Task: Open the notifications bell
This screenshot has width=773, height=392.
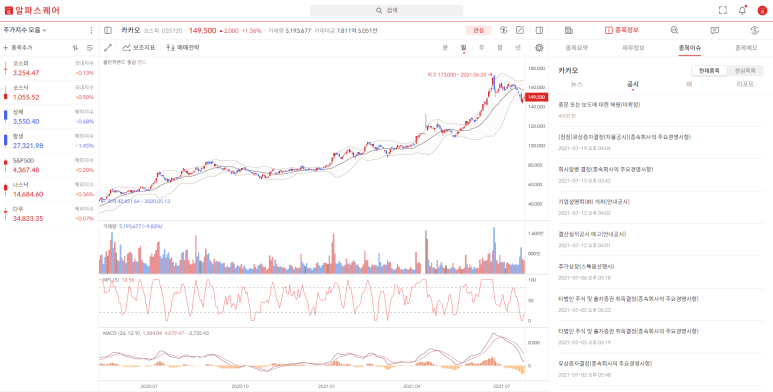Action: pyautogui.click(x=742, y=10)
